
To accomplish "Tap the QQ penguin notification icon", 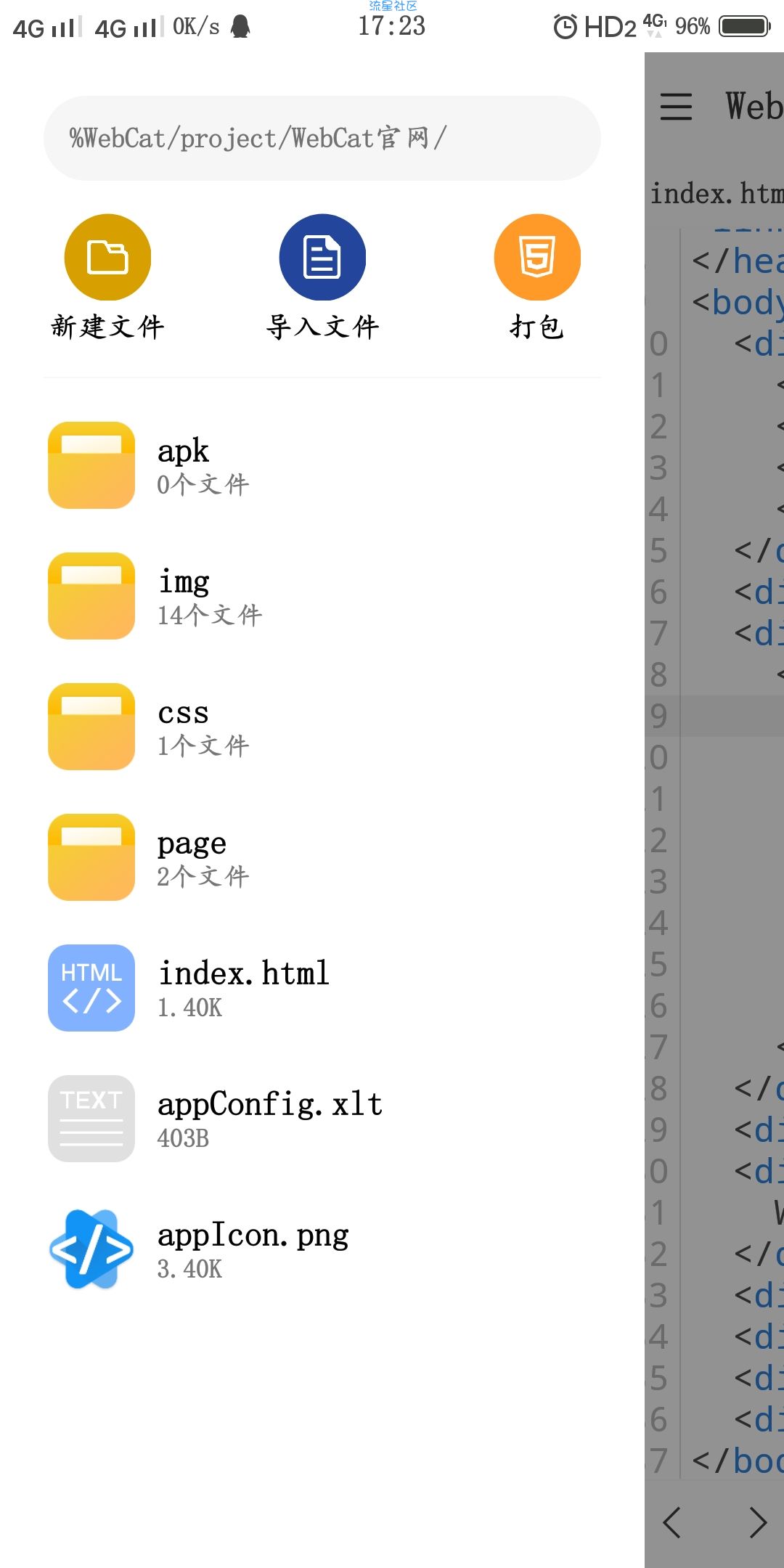I will pos(240,26).
